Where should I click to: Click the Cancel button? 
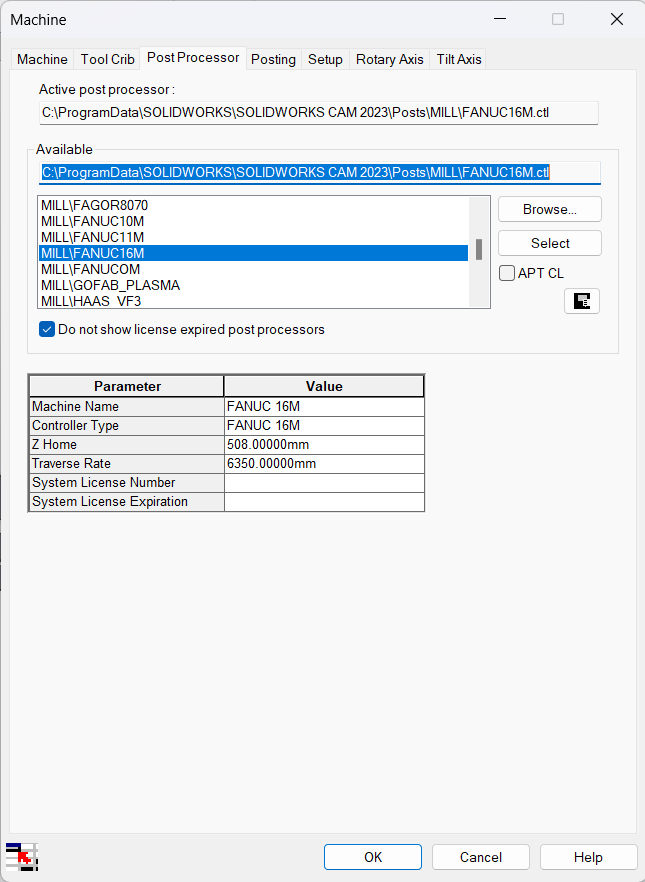pos(480,857)
